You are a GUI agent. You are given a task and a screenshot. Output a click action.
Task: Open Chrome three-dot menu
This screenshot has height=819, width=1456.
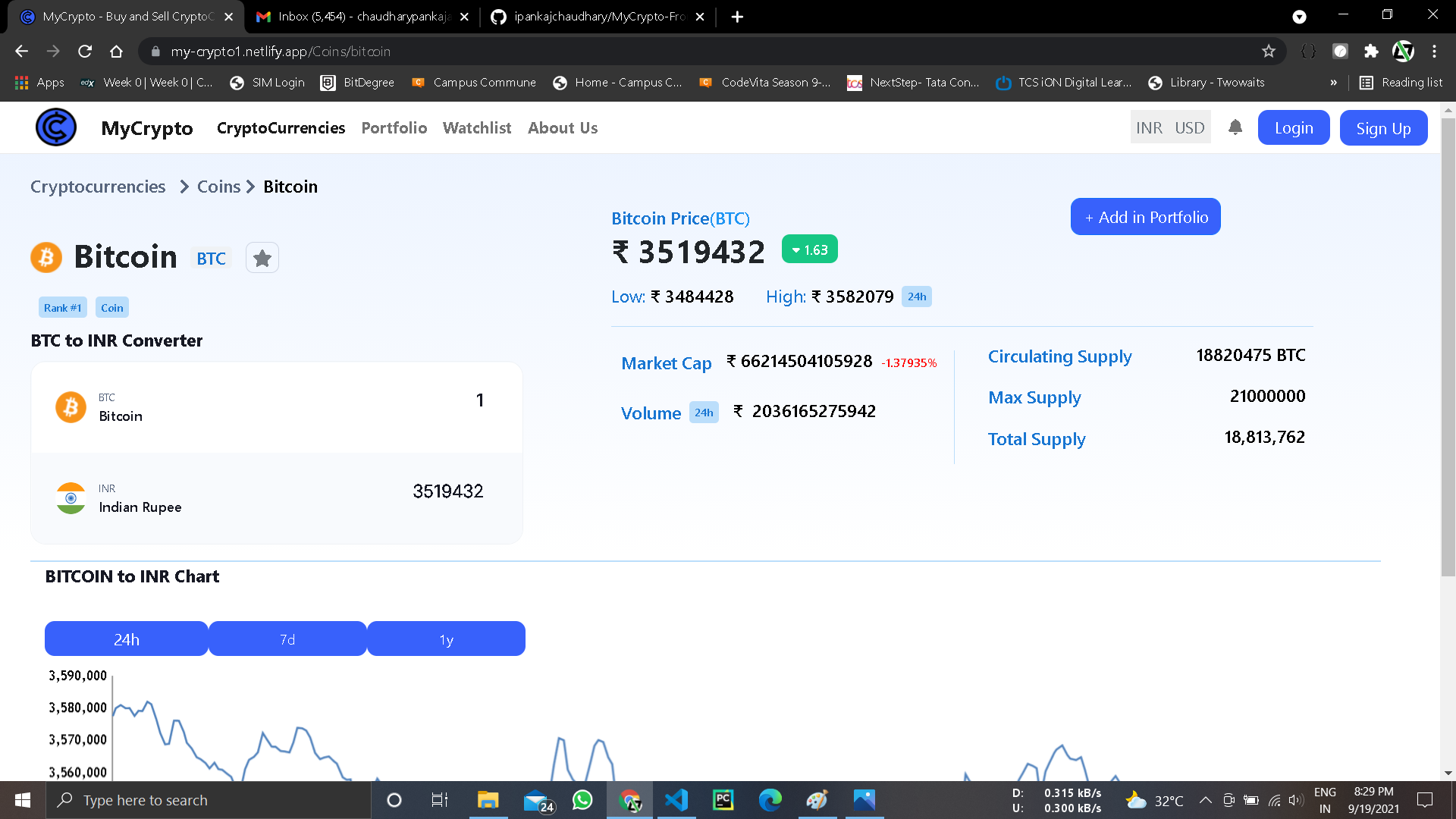pos(1434,52)
